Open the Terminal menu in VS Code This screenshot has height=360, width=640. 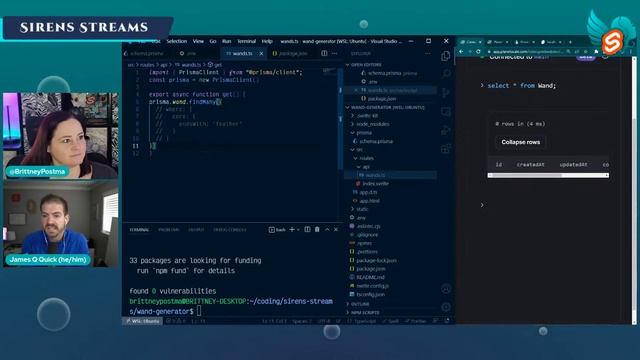pos(247,41)
